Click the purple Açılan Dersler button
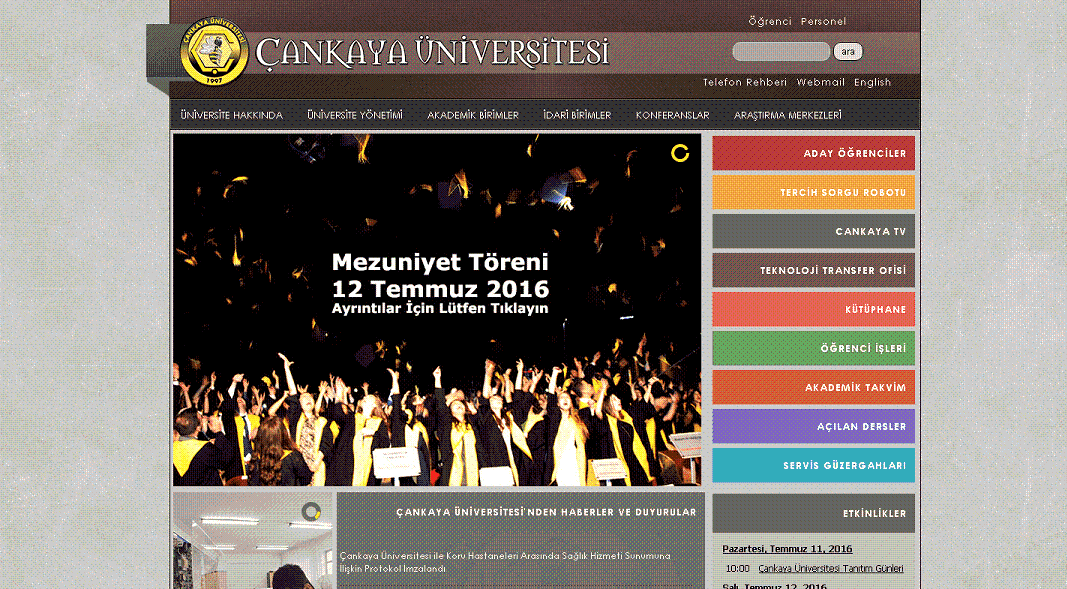This screenshot has width=1067, height=589. 813,426
